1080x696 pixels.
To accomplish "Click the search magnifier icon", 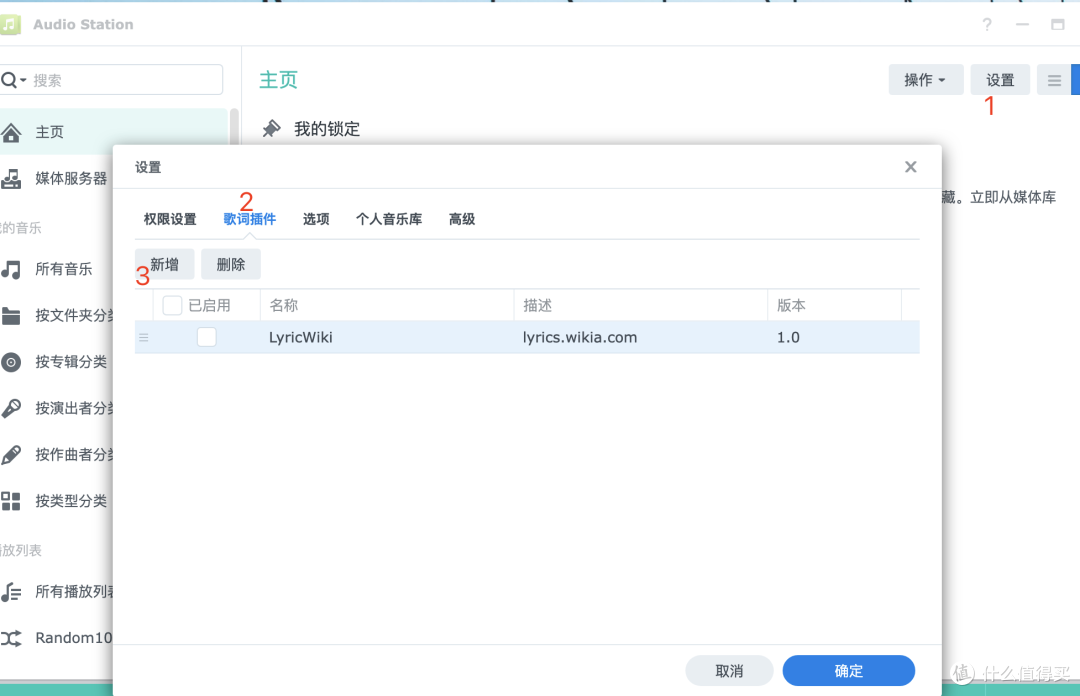I will [x=9, y=80].
